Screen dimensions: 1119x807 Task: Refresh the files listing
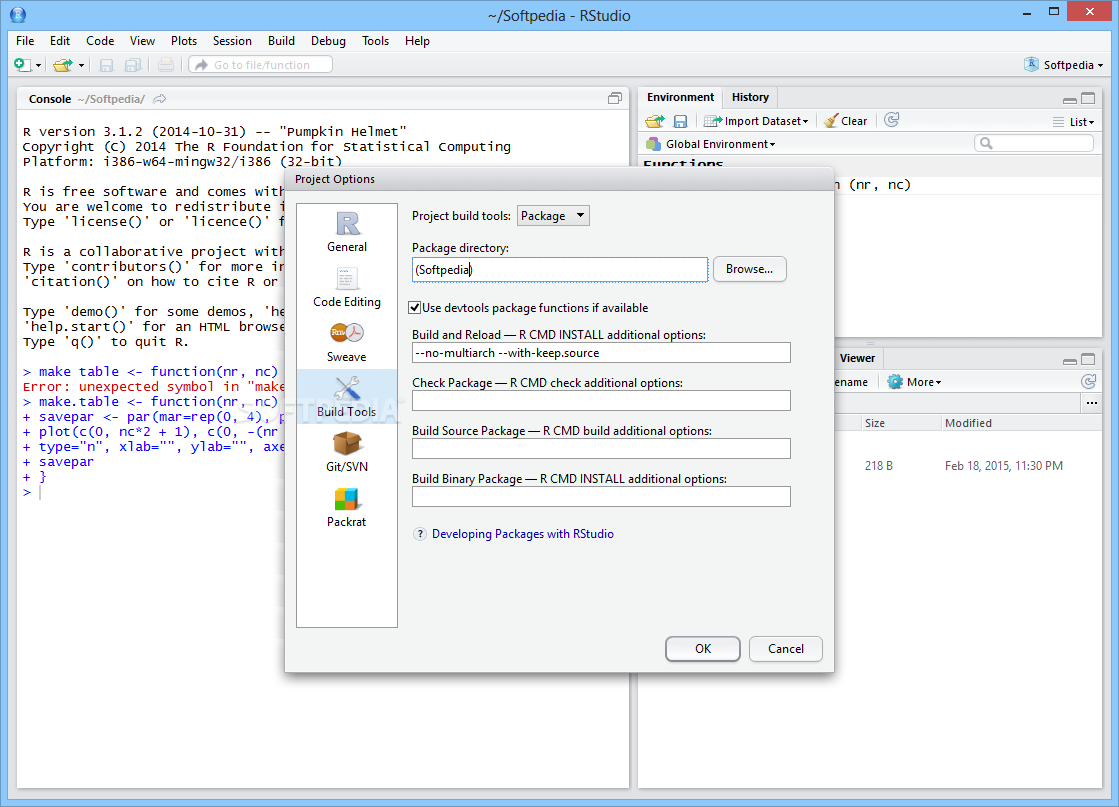pos(1088,382)
